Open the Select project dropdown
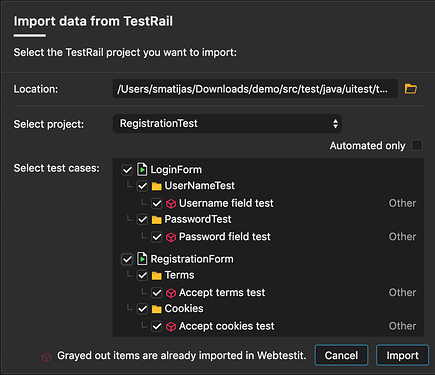 [227, 124]
